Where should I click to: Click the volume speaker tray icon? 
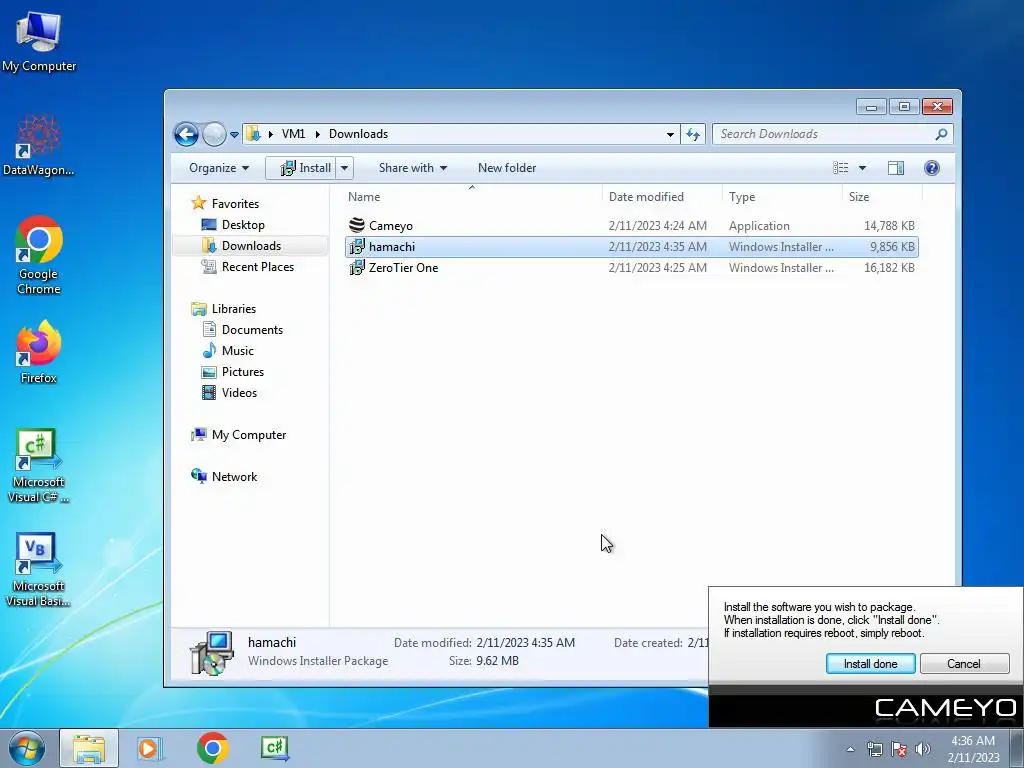click(923, 749)
